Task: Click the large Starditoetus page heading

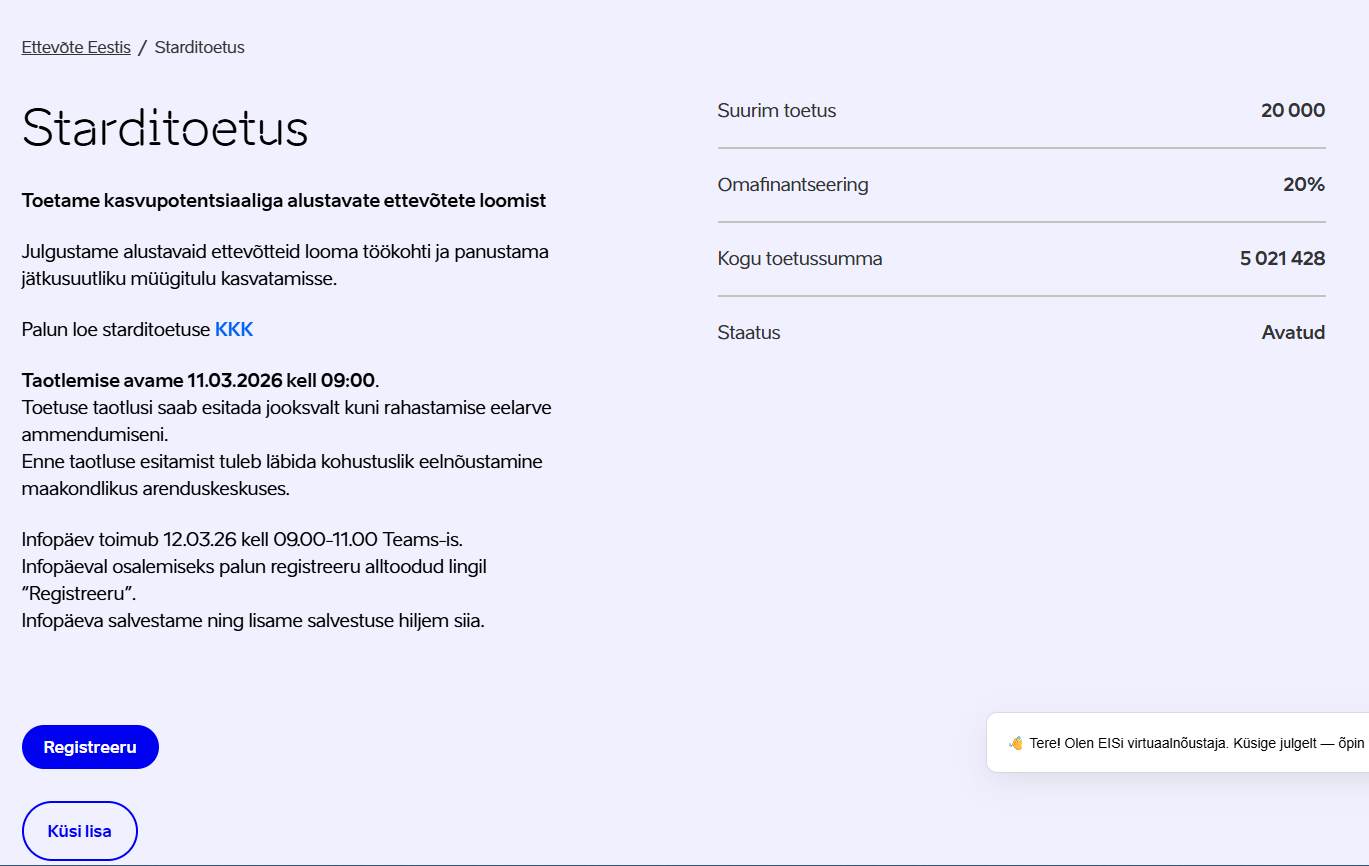Action: [x=165, y=128]
